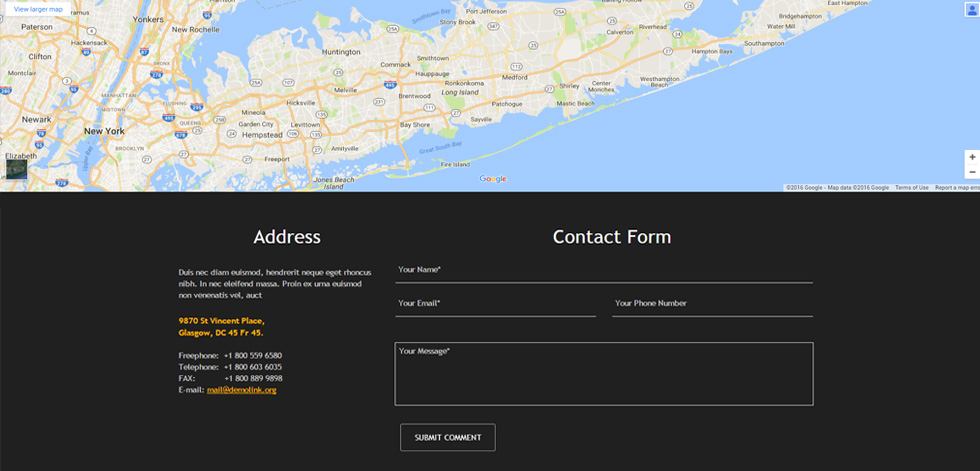This screenshot has width=980, height=471.
Task: Focus the Your Phone Number field
Action: coord(712,304)
